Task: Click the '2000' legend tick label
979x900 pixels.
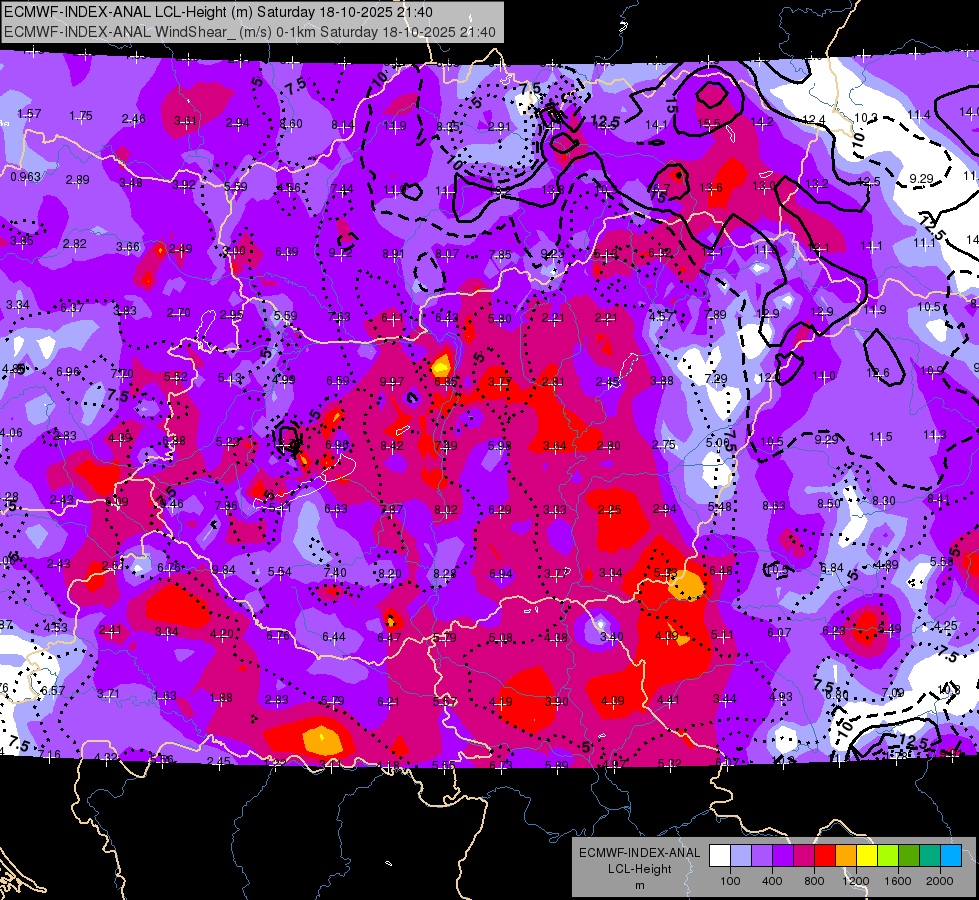Action: tap(940, 881)
